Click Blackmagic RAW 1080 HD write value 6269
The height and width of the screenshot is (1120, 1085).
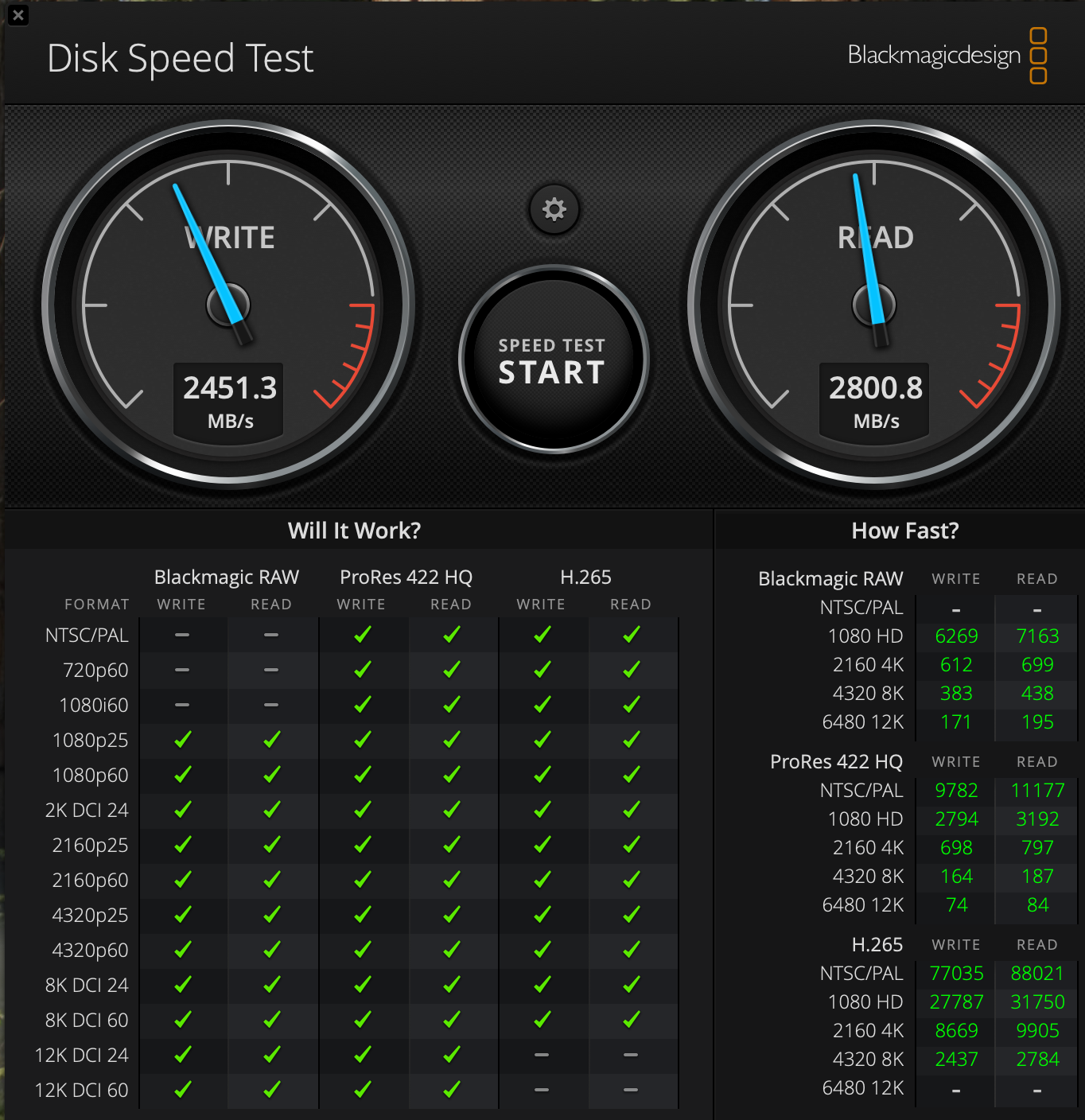pos(956,636)
